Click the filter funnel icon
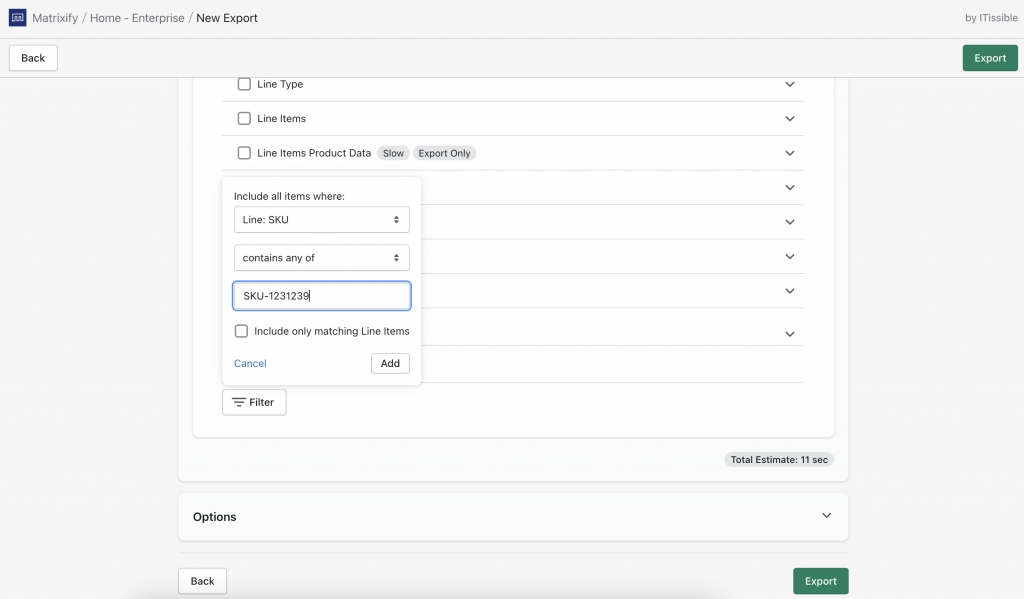Screen dimensions: 1024x599 (242, 402)
